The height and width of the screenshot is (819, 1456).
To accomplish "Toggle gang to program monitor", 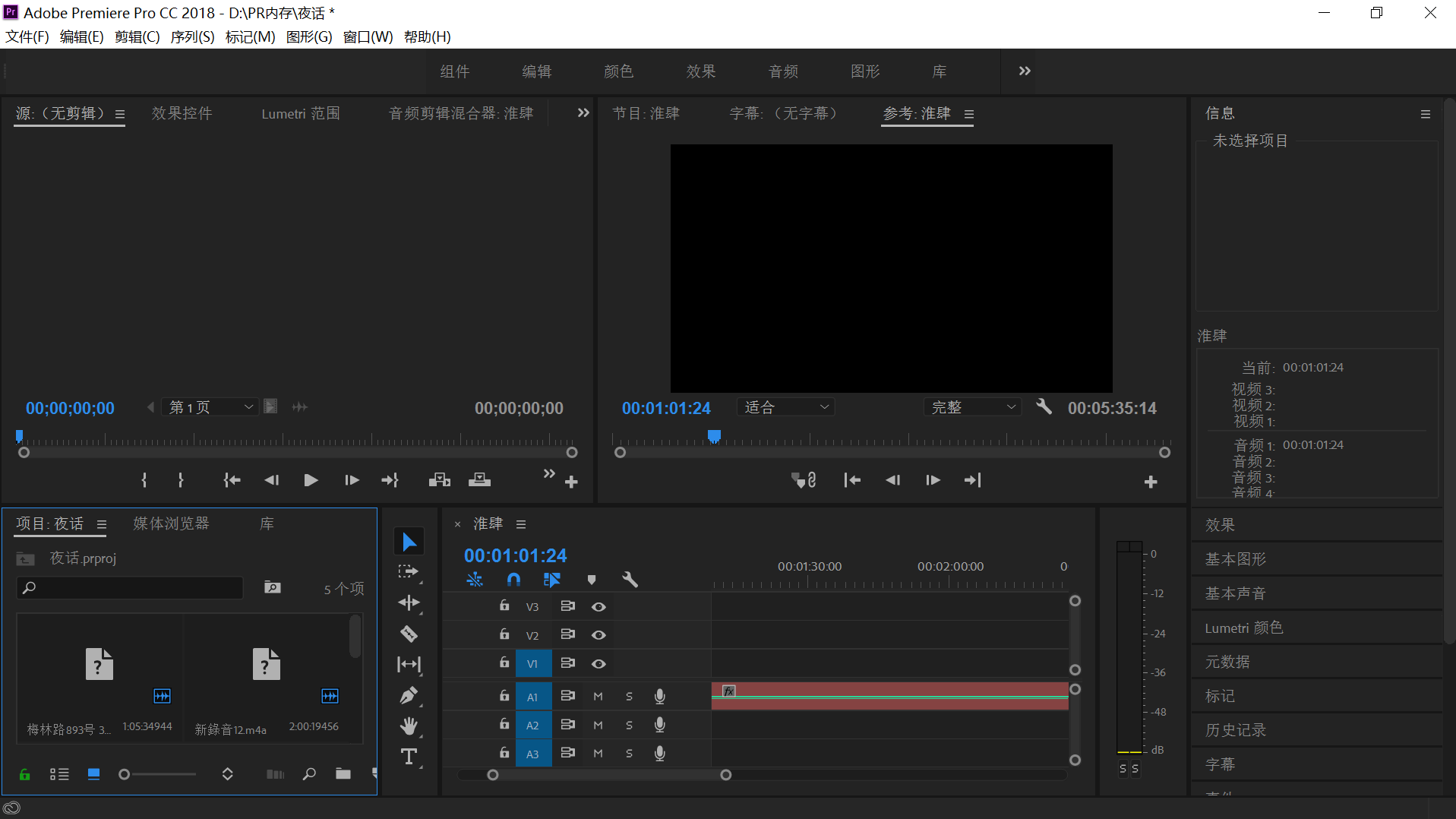I will [804, 480].
